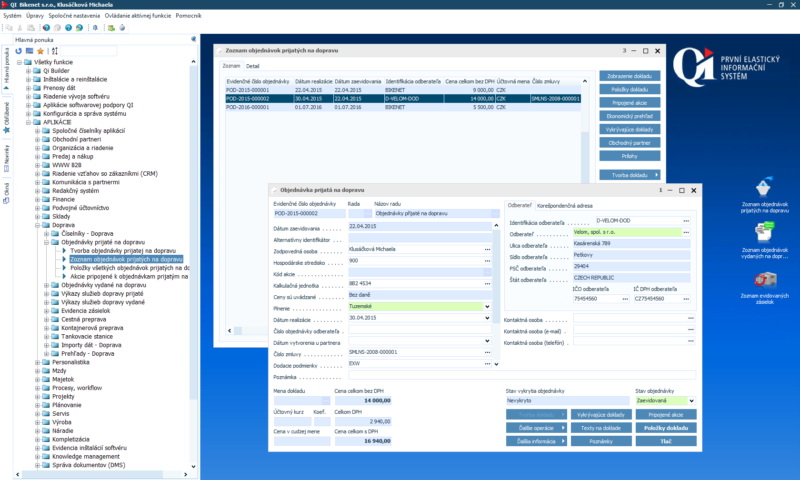
Task: Click the Novinky vertical sidebar tab
Action: [x=7, y=157]
